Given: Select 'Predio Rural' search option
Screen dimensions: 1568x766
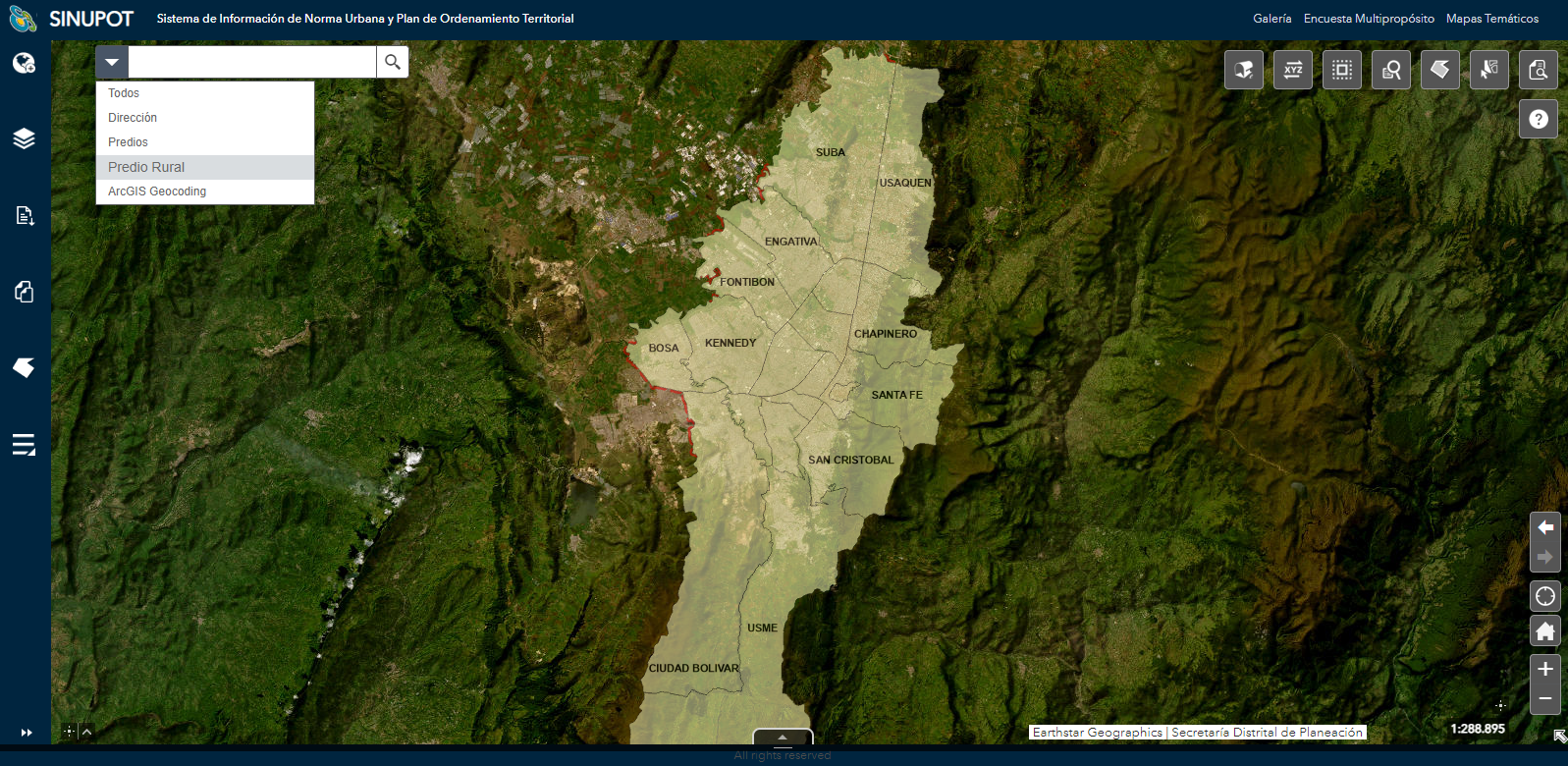Looking at the screenshot, I should (205, 167).
